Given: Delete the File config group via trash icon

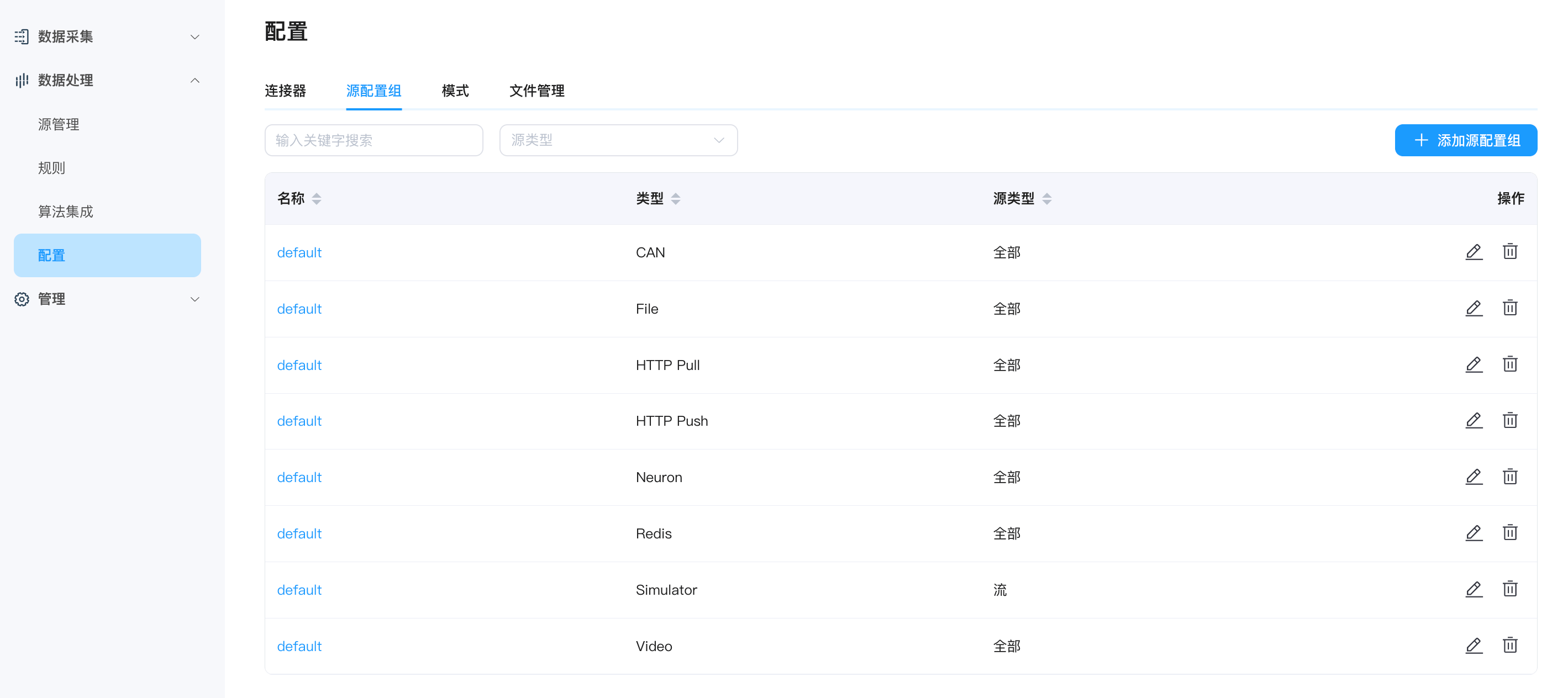Looking at the screenshot, I should pyautogui.click(x=1509, y=308).
